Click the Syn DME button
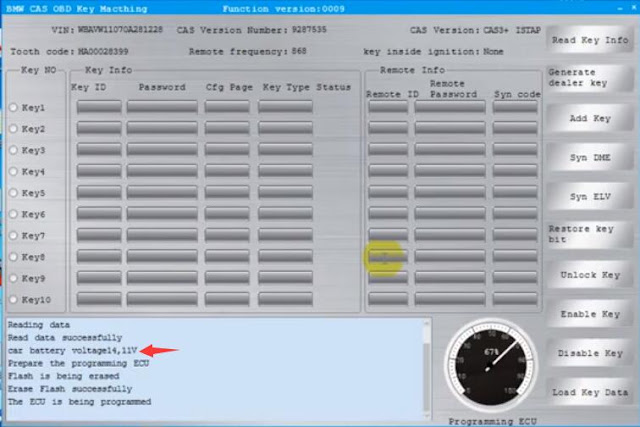Screen dimensions: 640x427 (590, 158)
